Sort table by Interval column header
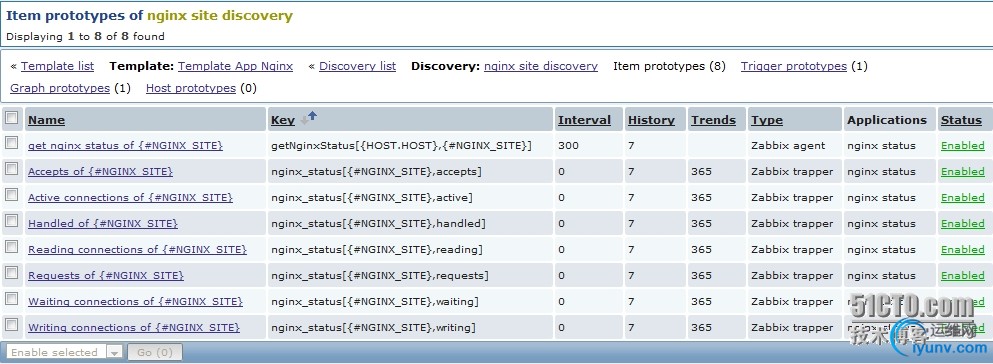Screen dimensions: 993x364 (584, 120)
